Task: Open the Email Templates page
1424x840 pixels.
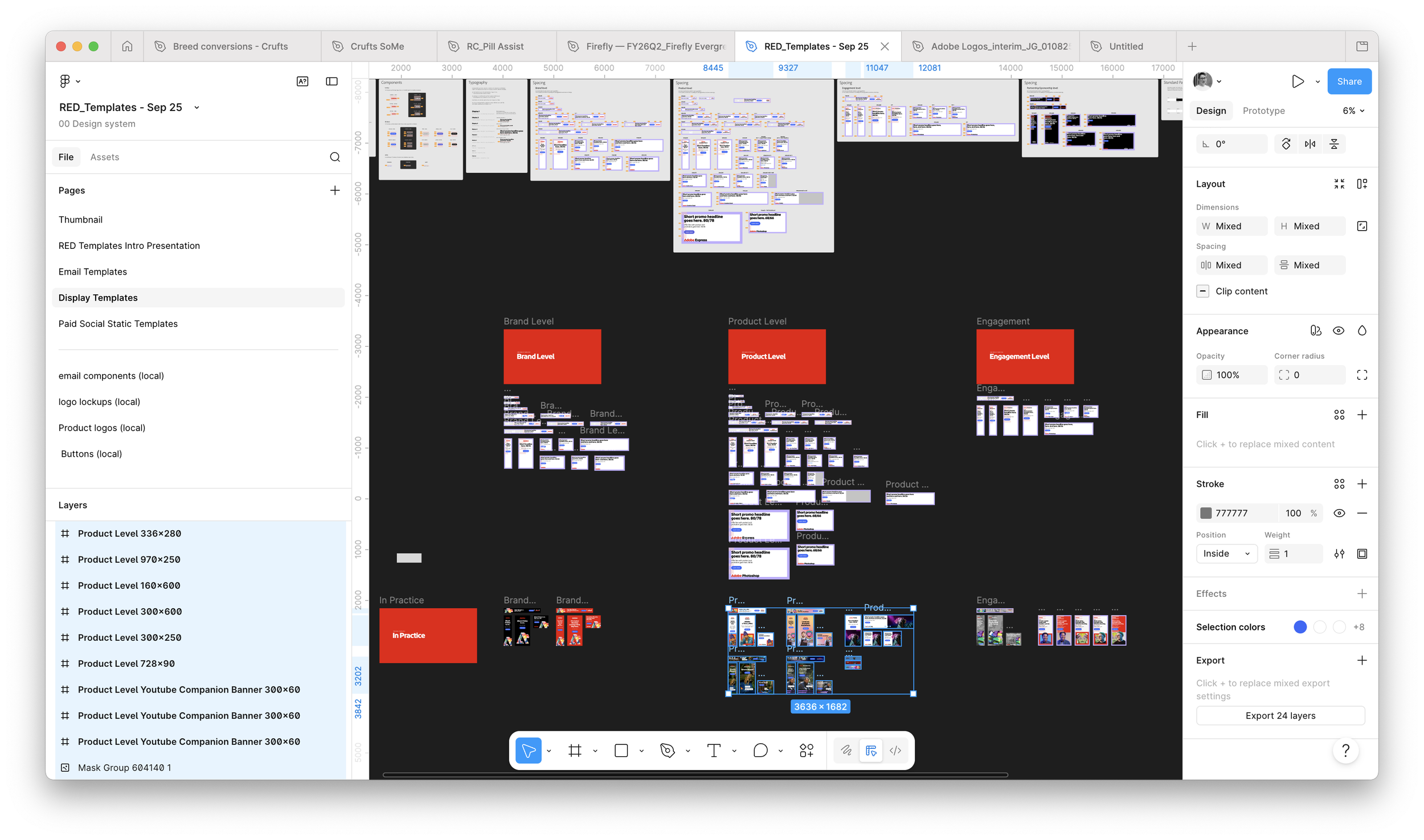Action: coord(93,272)
